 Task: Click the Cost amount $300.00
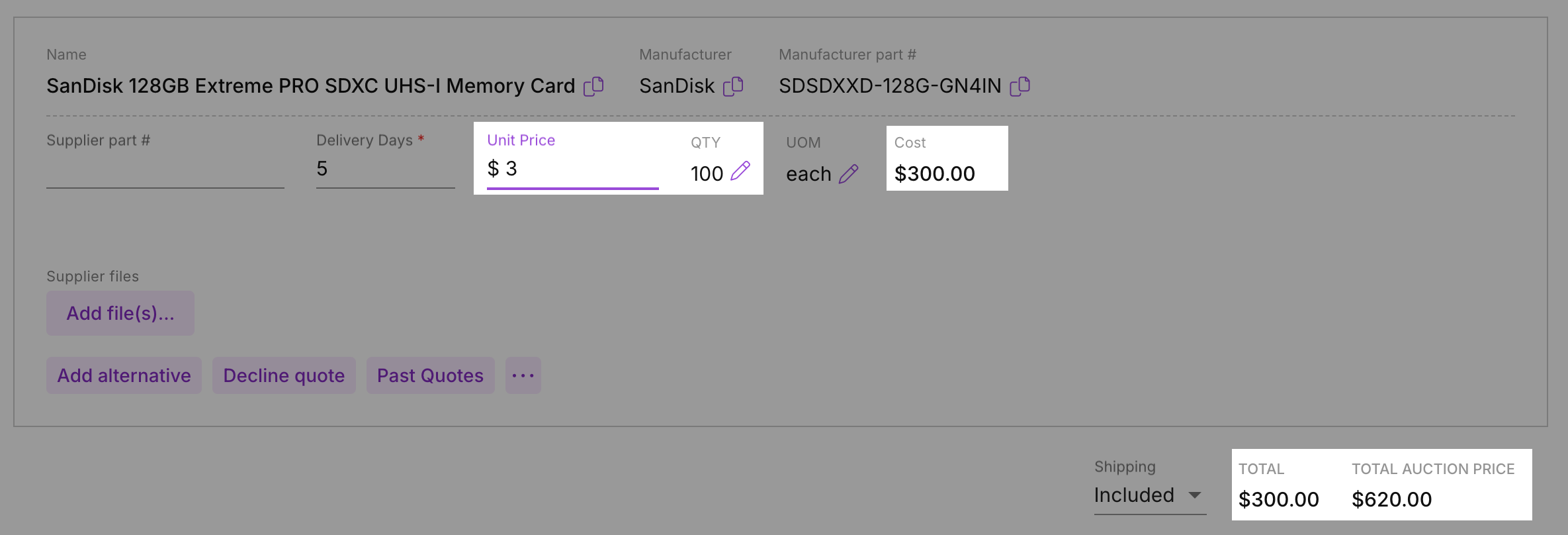[934, 173]
